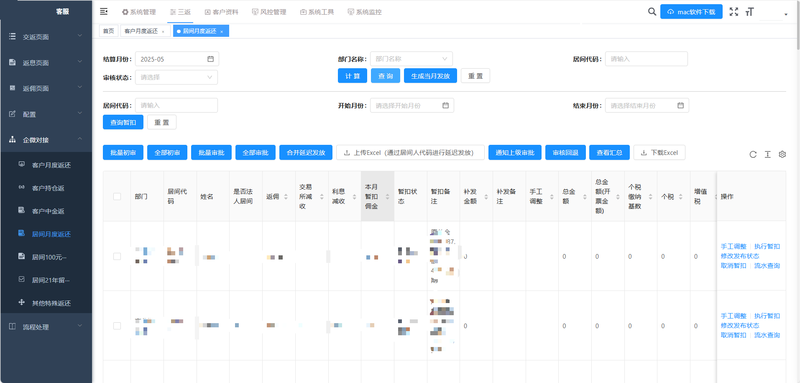The height and width of the screenshot is (383, 800).
Task: Switch to the 客户月度返还 tab
Action: click(145, 31)
